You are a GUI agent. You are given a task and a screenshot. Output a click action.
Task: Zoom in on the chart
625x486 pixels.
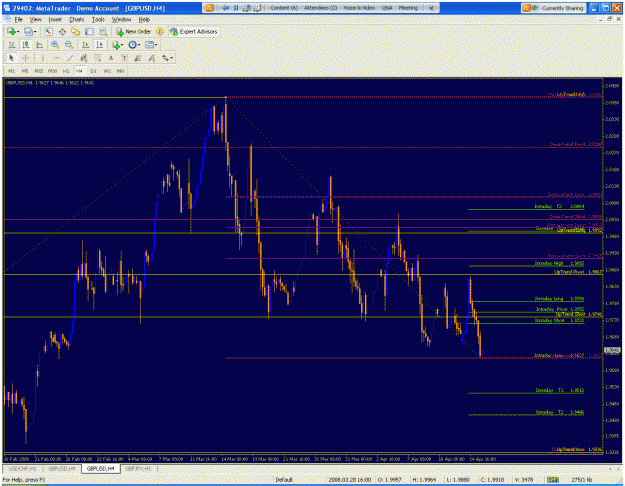(55, 45)
